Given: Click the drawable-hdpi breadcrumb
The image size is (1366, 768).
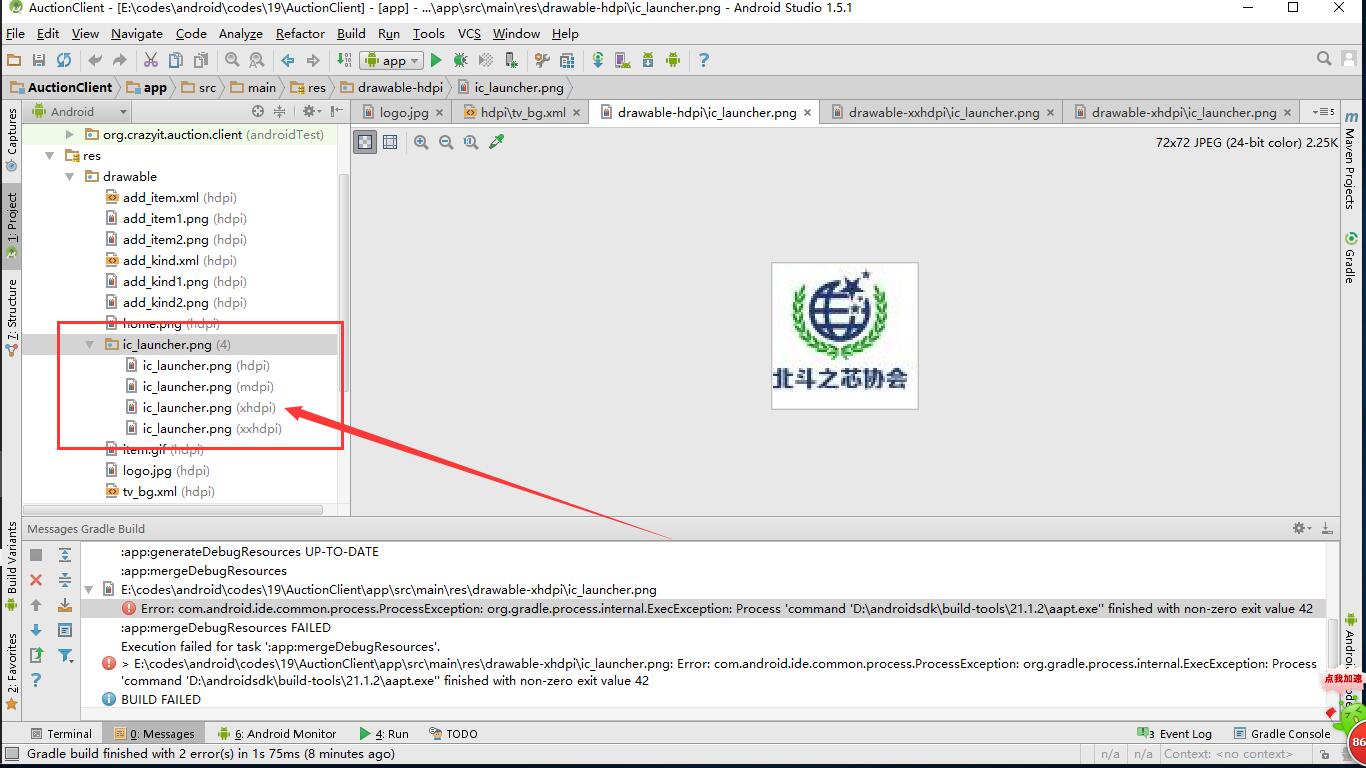Looking at the screenshot, I should [392, 87].
